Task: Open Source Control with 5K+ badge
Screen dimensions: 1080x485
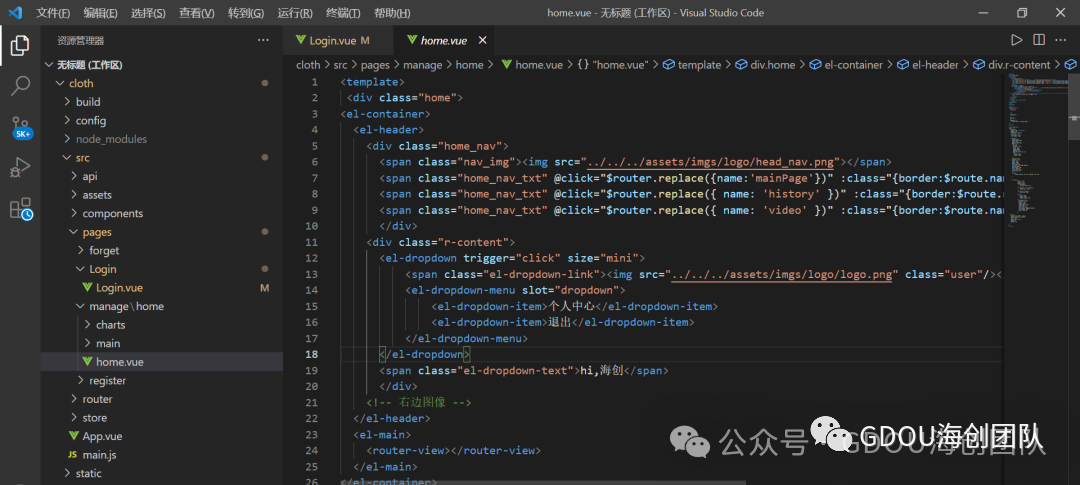Action: [x=20, y=127]
